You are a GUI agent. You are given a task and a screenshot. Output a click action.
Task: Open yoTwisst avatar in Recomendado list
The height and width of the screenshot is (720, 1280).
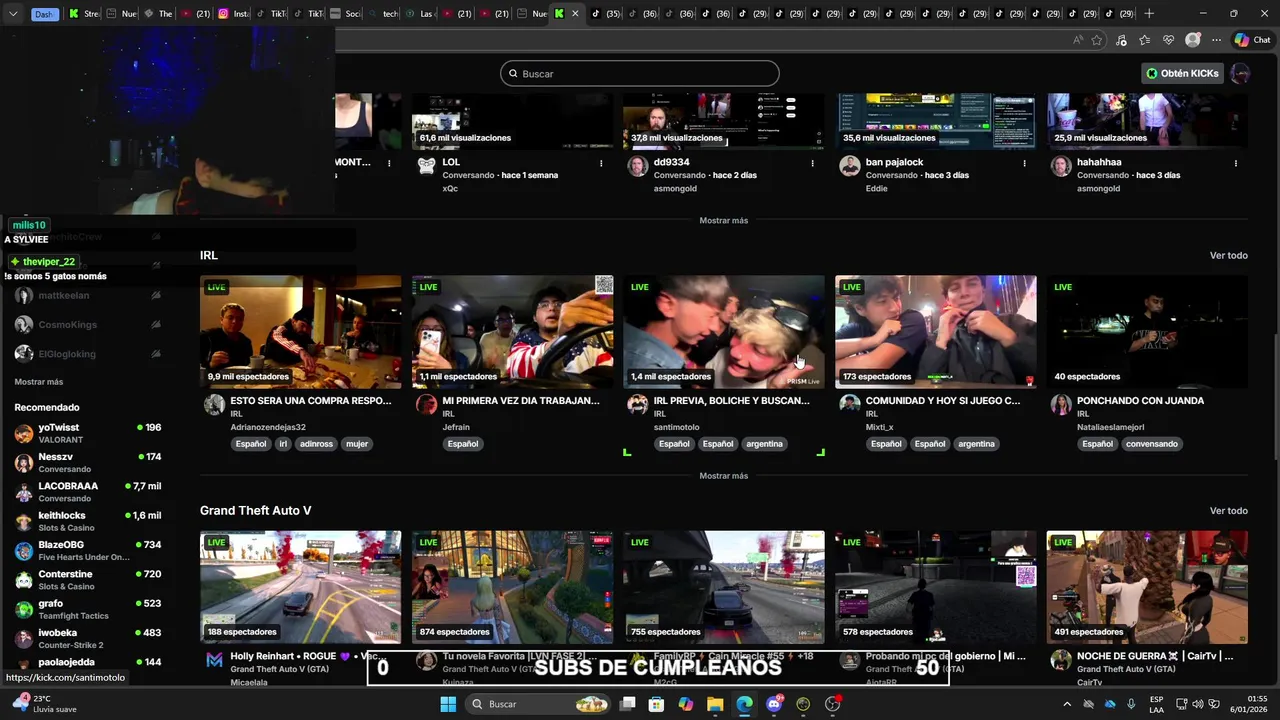24,433
